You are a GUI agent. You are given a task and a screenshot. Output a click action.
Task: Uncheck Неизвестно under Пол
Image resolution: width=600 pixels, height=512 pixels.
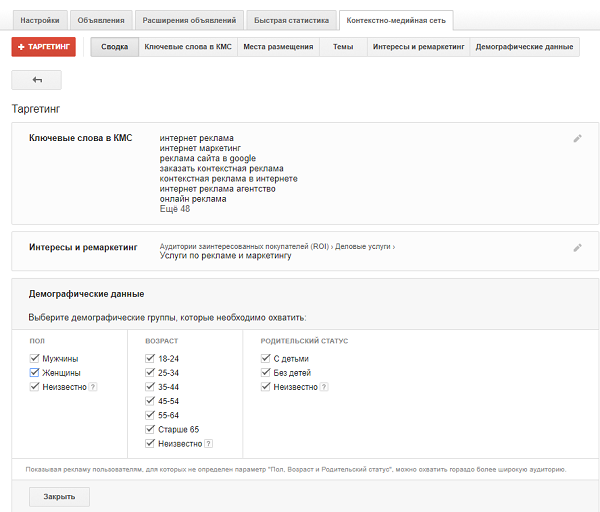(x=34, y=386)
